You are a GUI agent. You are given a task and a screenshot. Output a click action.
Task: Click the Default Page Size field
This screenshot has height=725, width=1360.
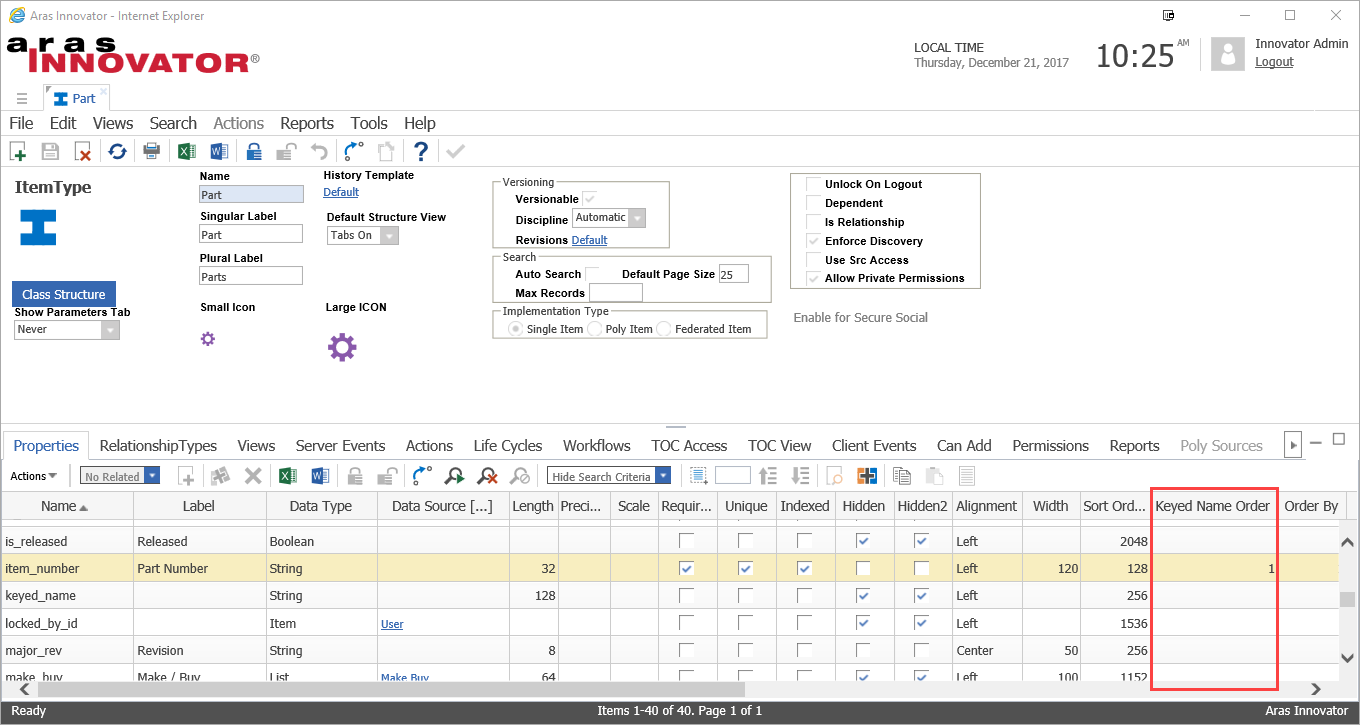click(733, 274)
